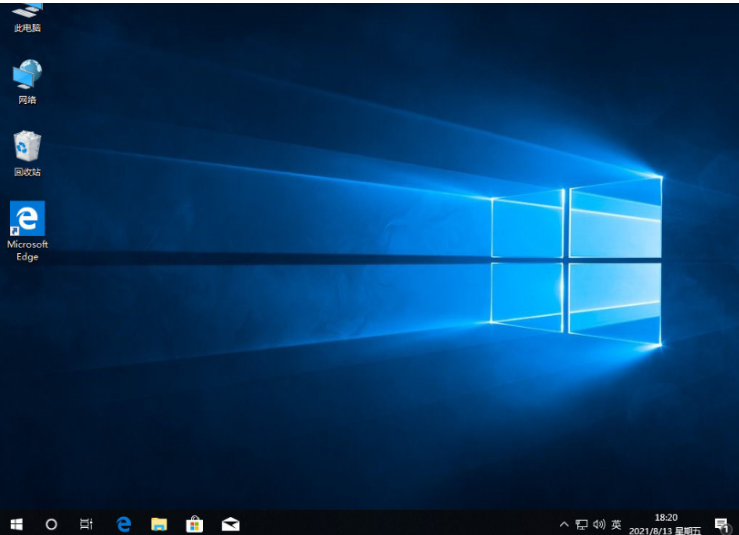Open the Mail app from the taskbar
Screen dimensions: 739x535
tap(230, 523)
